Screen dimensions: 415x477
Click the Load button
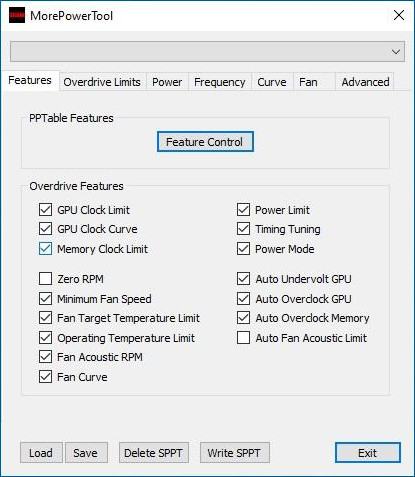[x=41, y=453]
